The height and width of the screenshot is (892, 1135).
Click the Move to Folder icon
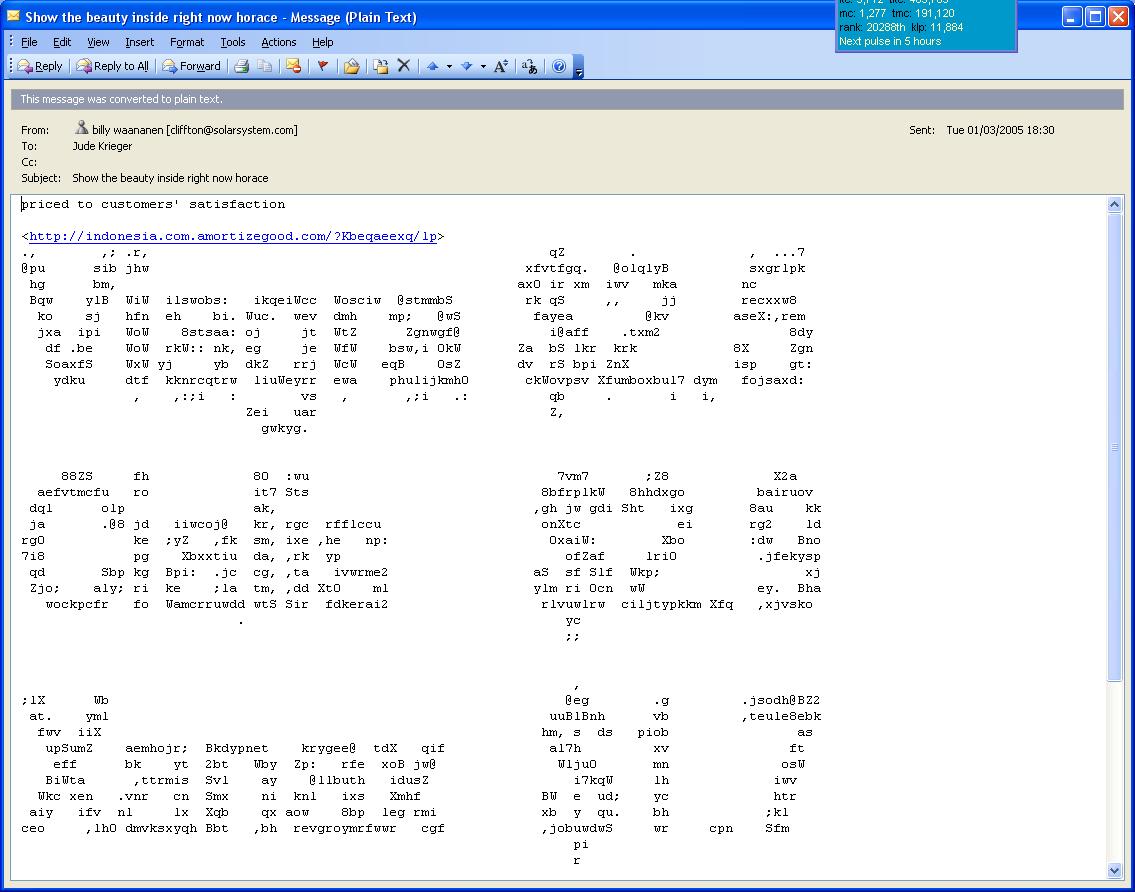click(x=381, y=66)
